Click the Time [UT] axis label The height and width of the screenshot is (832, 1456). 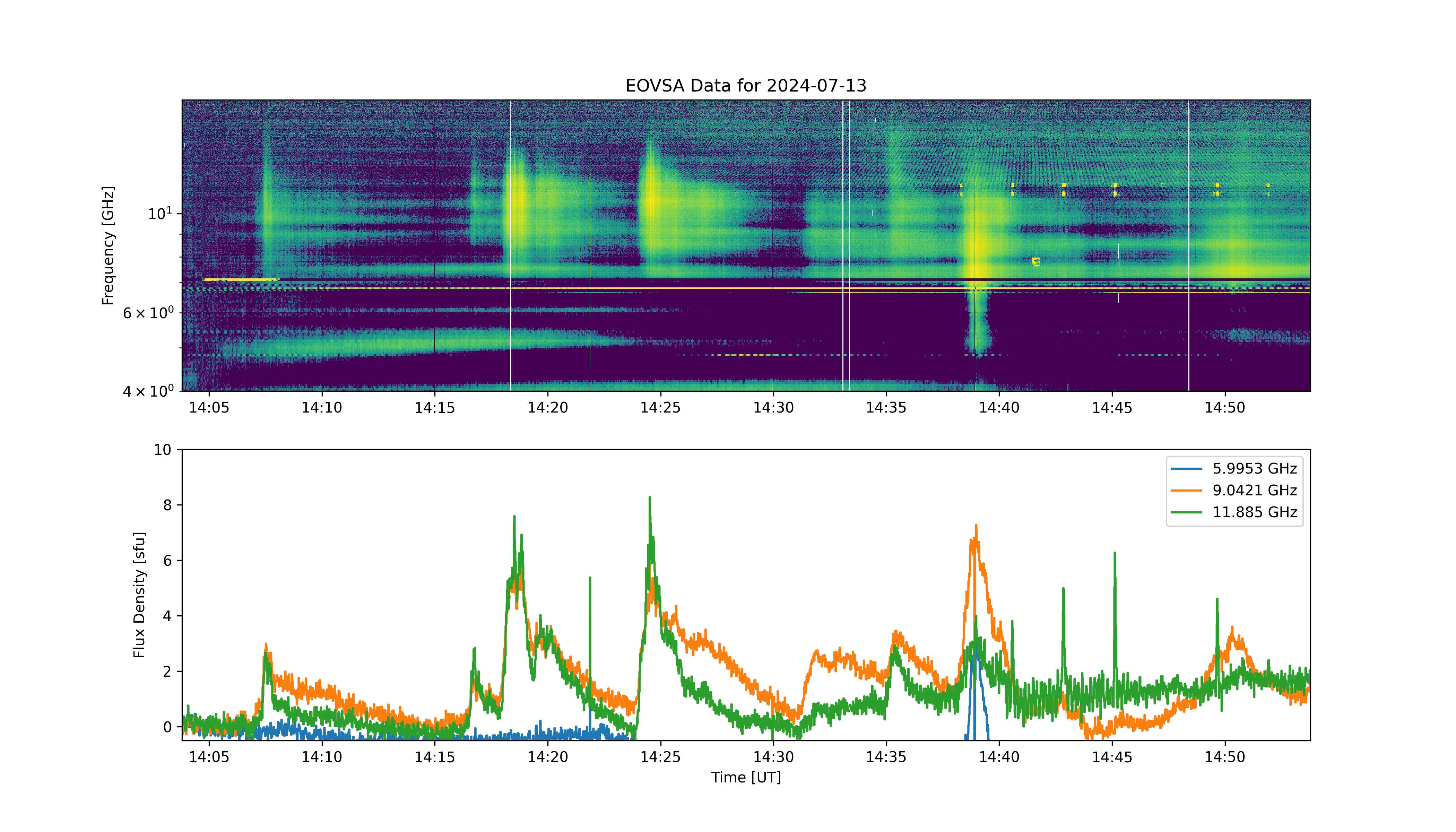[746, 777]
